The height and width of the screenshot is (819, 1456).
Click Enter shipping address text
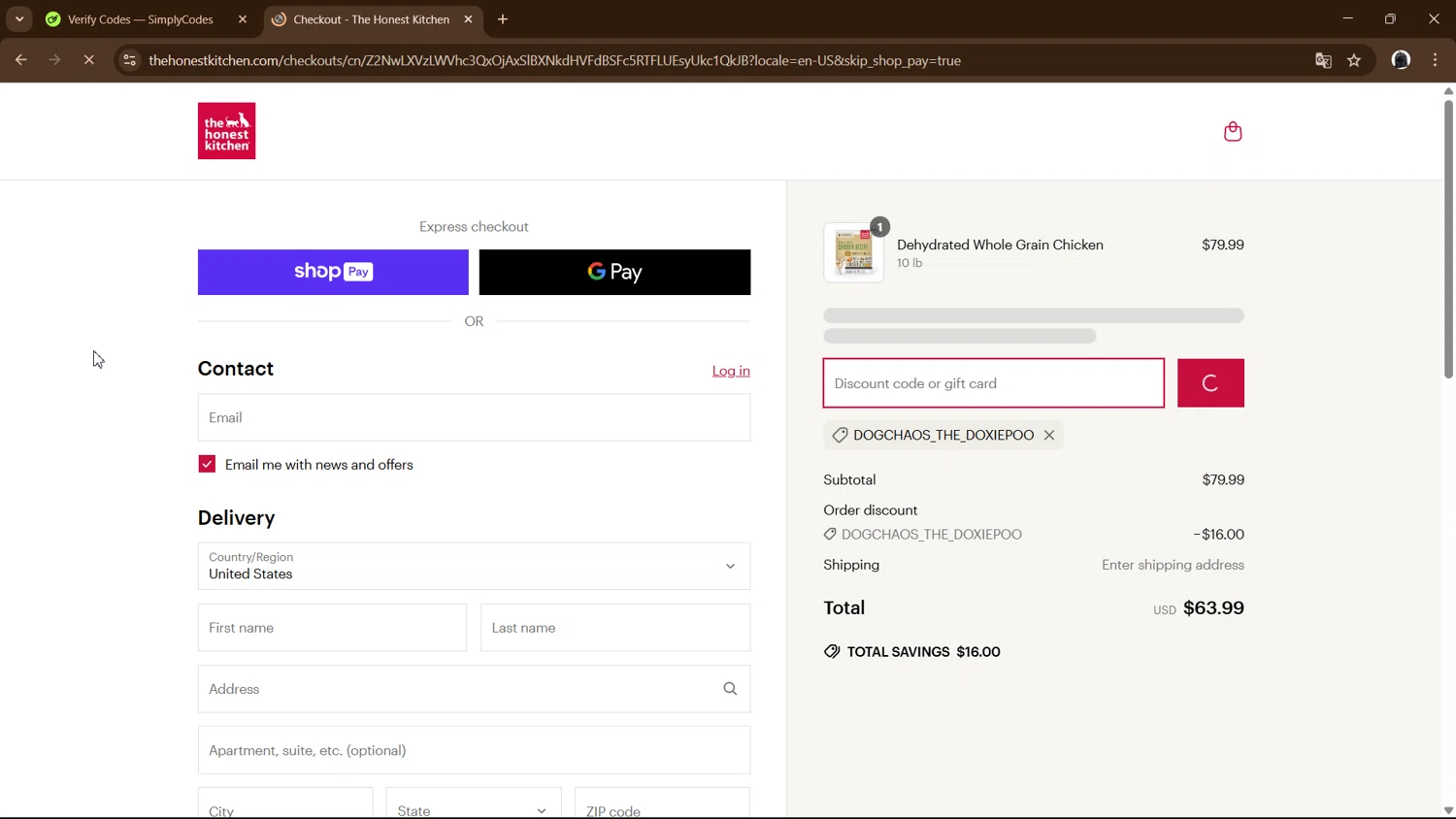pos(1173,565)
